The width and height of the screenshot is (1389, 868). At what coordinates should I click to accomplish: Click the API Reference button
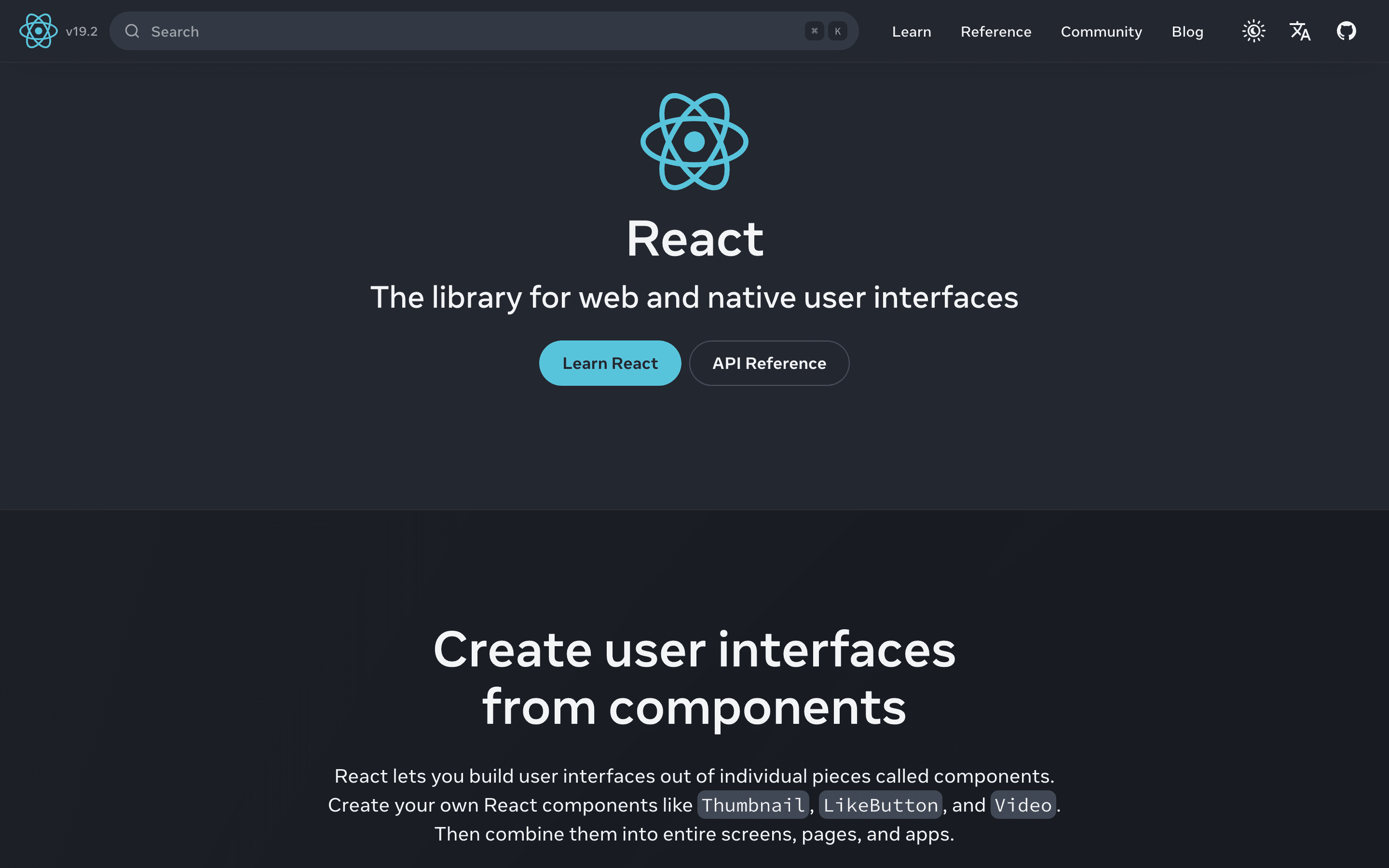[769, 363]
